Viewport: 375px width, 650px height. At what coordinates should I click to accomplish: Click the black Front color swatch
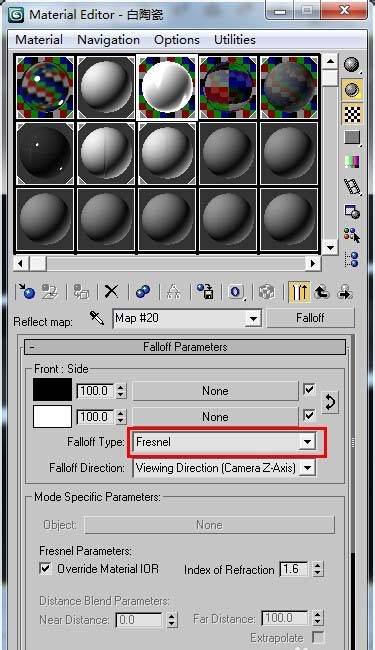[x=52, y=390]
